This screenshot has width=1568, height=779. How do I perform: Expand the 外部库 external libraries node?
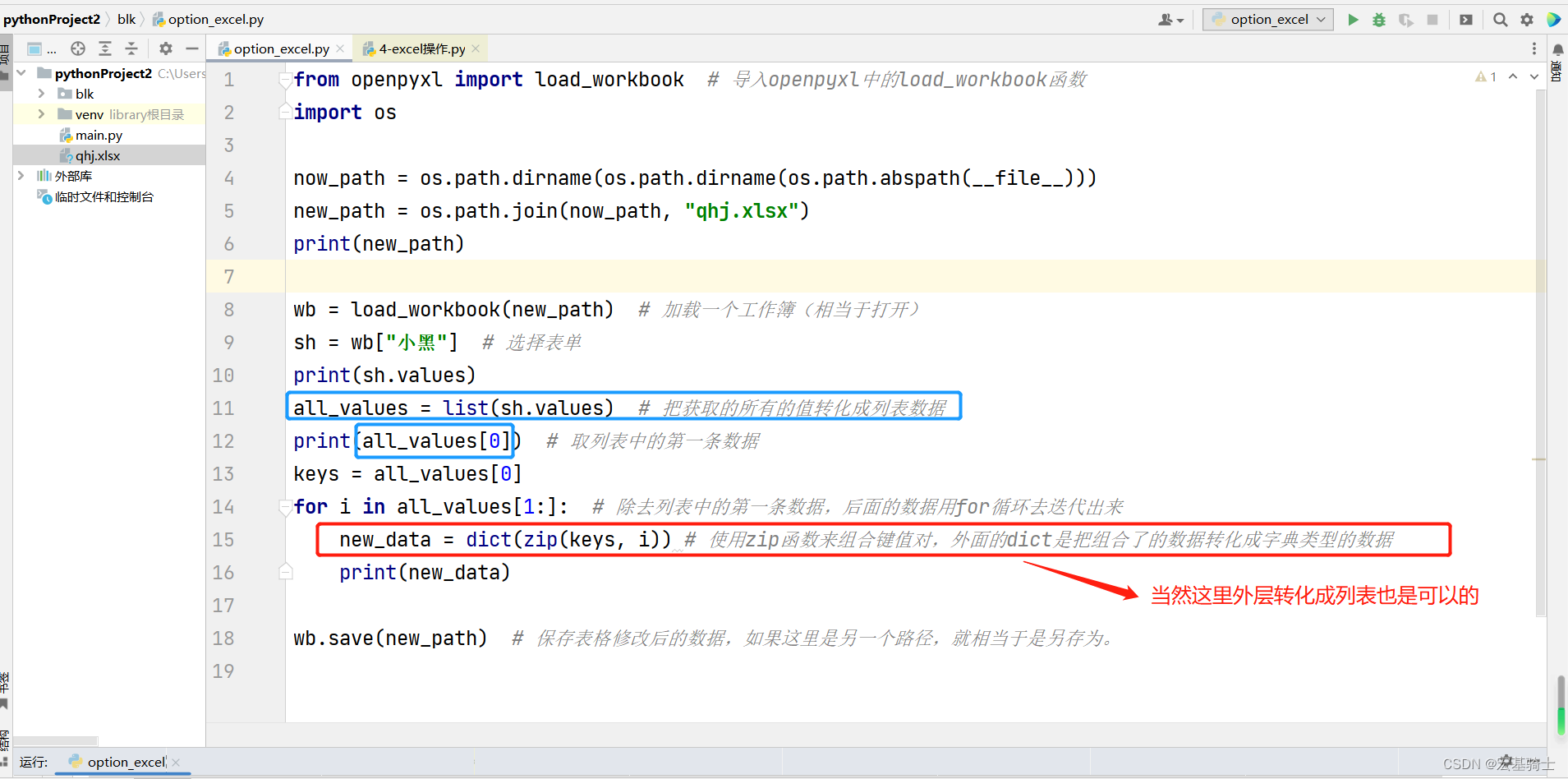coord(22,175)
